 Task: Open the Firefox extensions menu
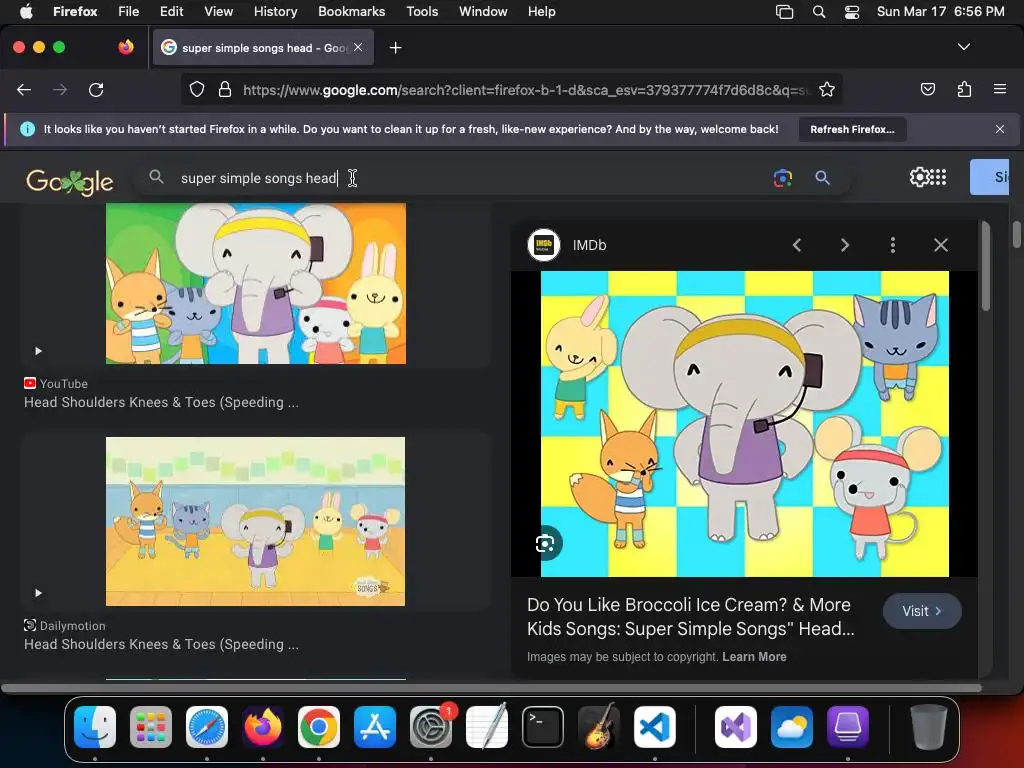pos(964,89)
